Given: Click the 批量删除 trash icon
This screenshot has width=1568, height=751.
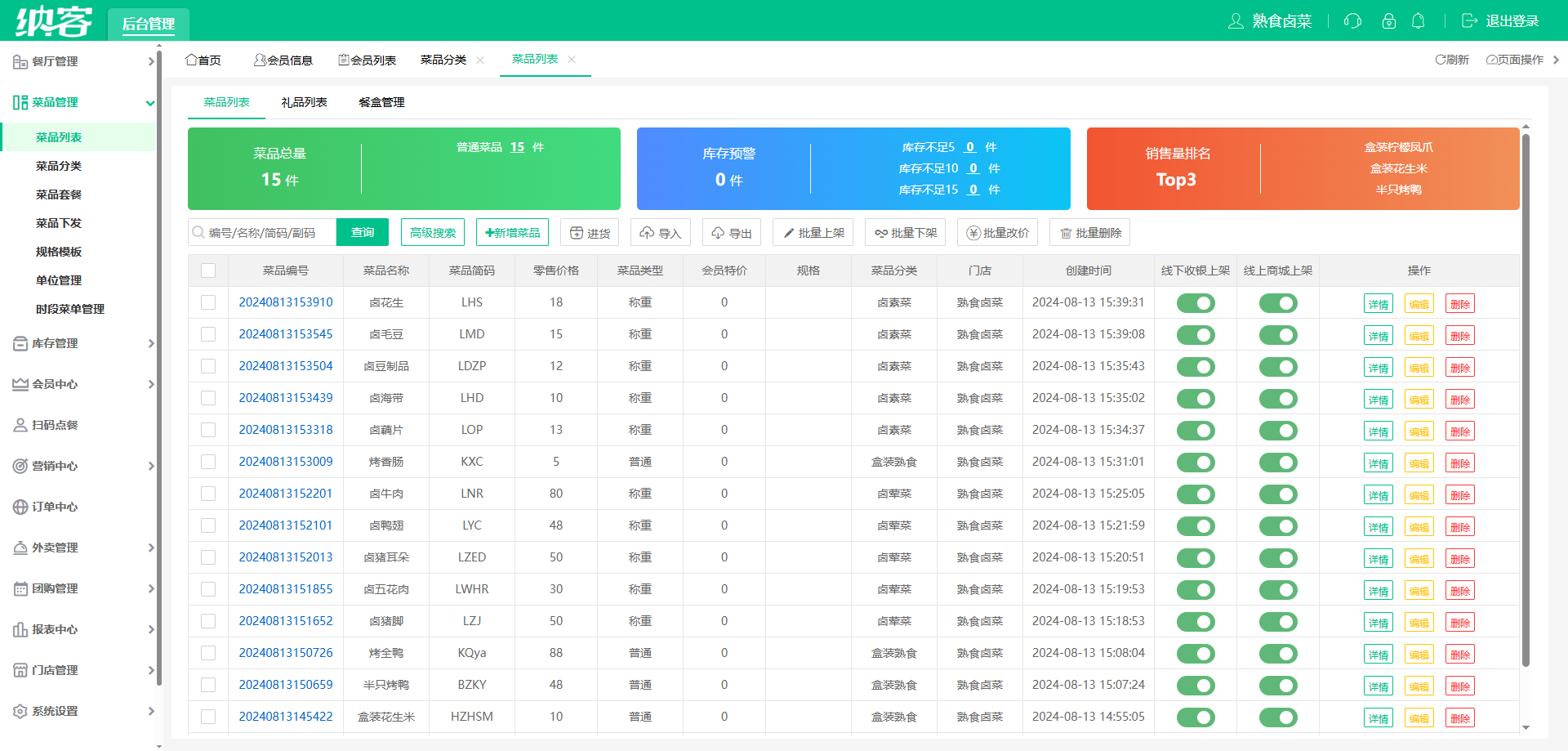Looking at the screenshot, I should pos(1066,233).
